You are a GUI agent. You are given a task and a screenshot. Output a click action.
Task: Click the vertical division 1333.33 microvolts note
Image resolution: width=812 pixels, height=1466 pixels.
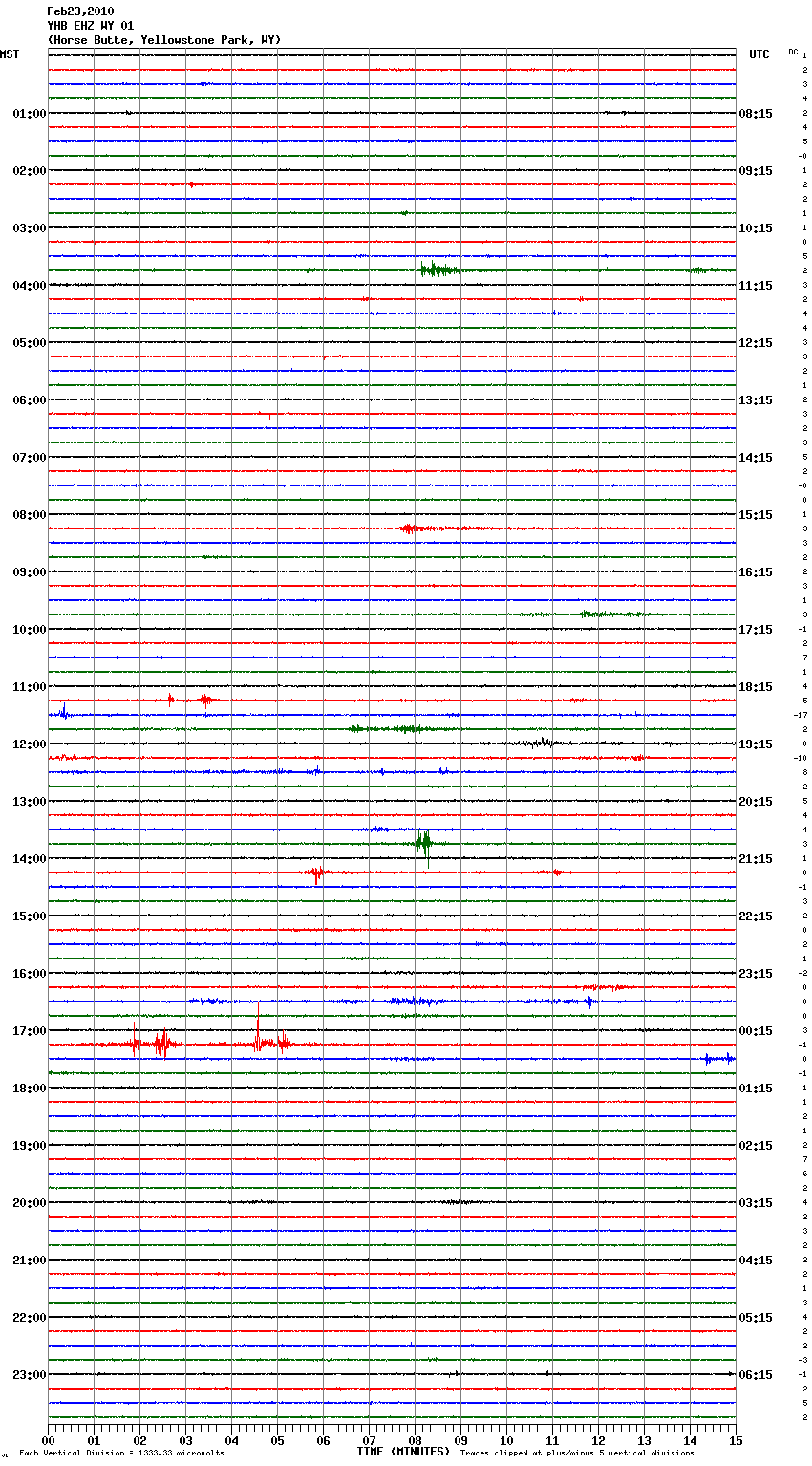[121, 1454]
